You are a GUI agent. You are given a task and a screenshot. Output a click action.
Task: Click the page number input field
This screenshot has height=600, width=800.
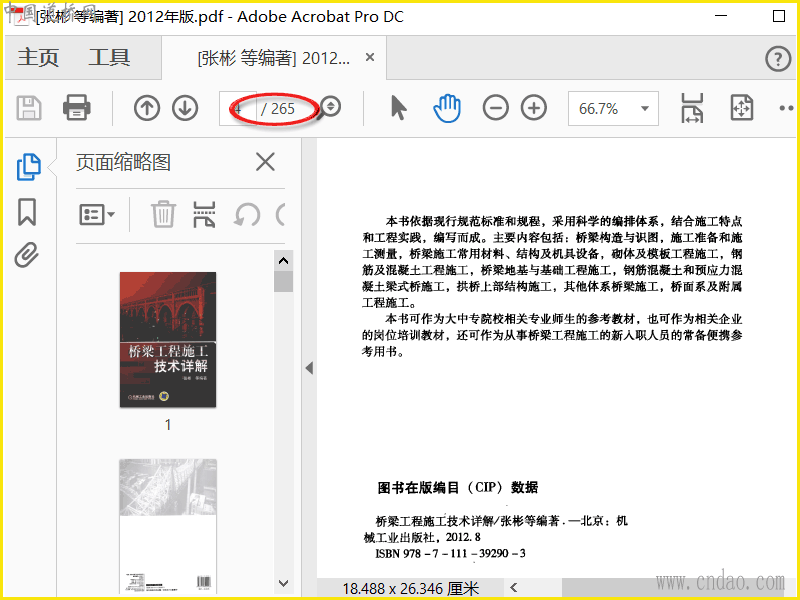(x=238, y=108)
